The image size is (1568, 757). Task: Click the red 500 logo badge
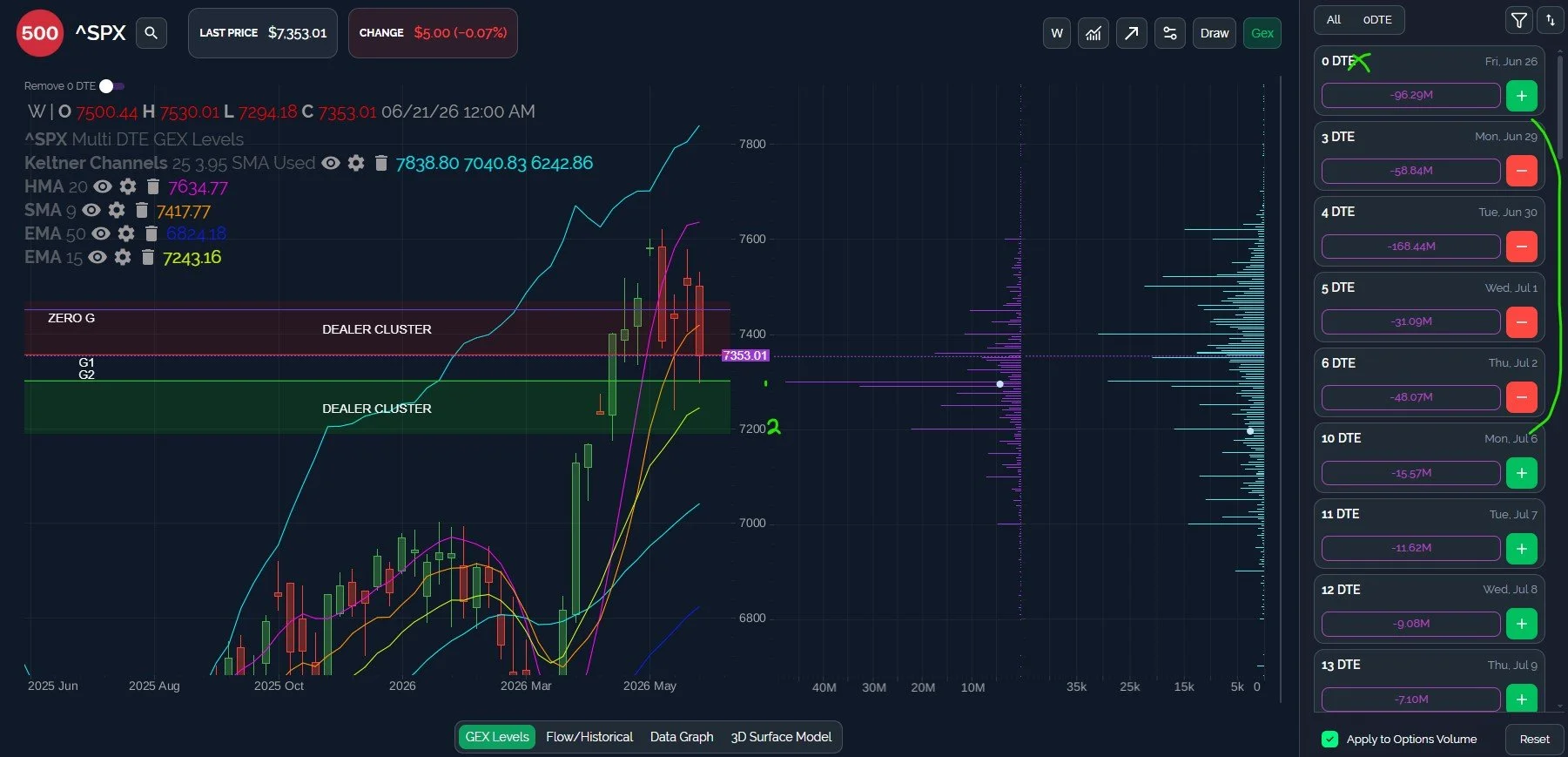click(40, 33)
